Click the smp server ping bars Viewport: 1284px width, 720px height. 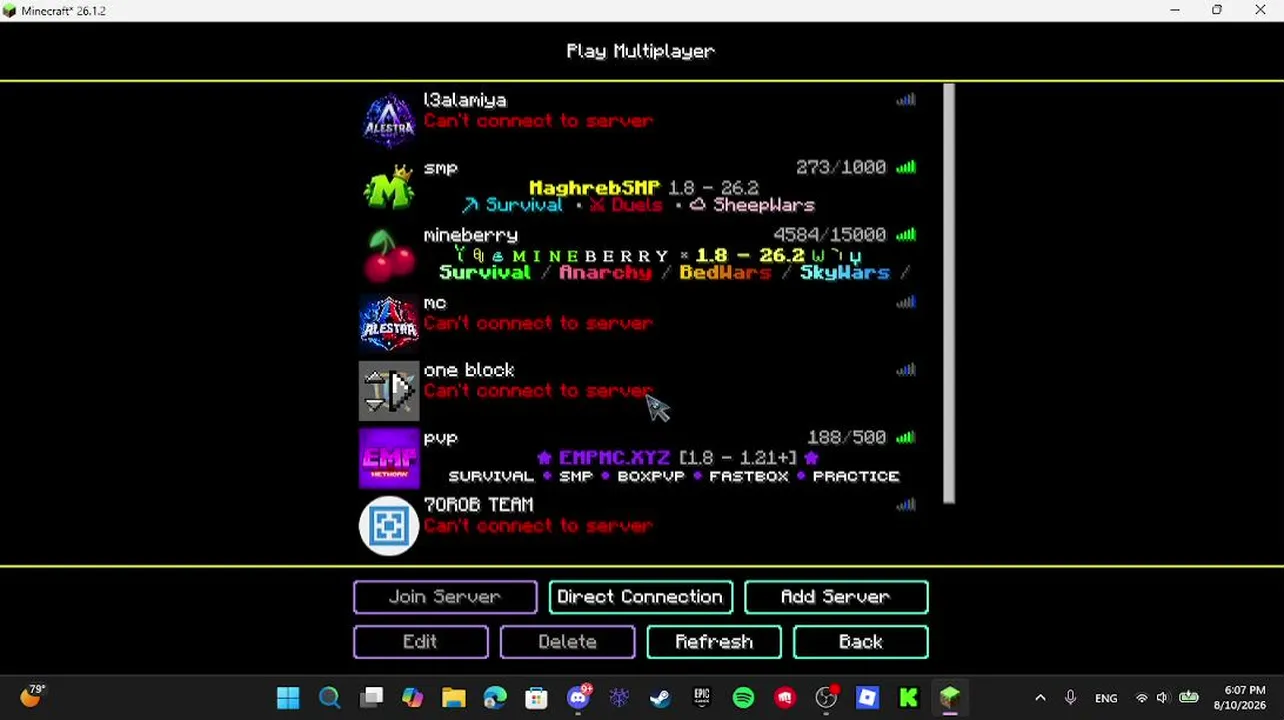coord(906,167)
